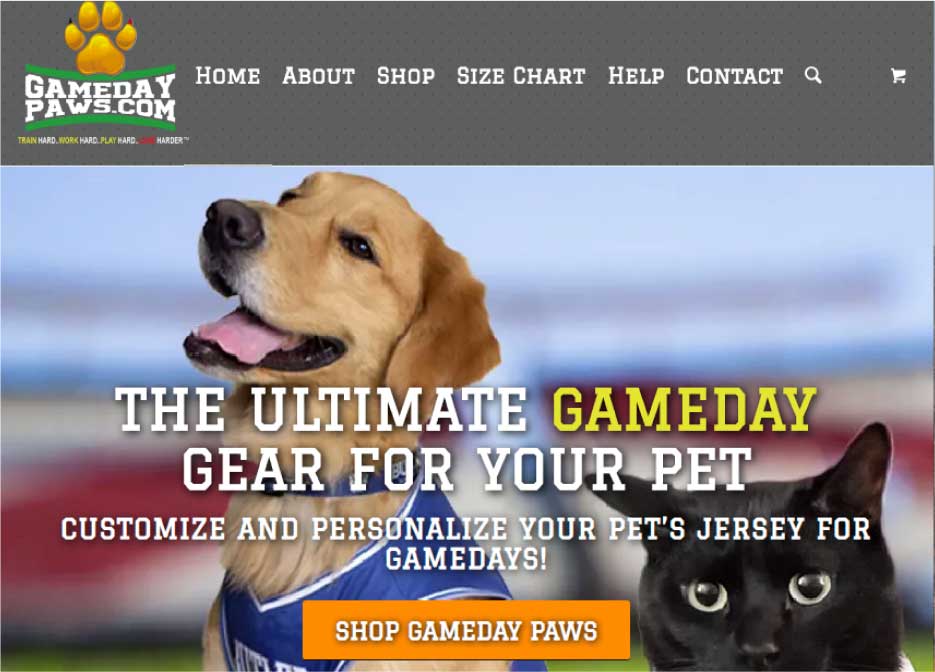Click the golden paw print logo
Screen dimensions: 935x672
(101, 38)
